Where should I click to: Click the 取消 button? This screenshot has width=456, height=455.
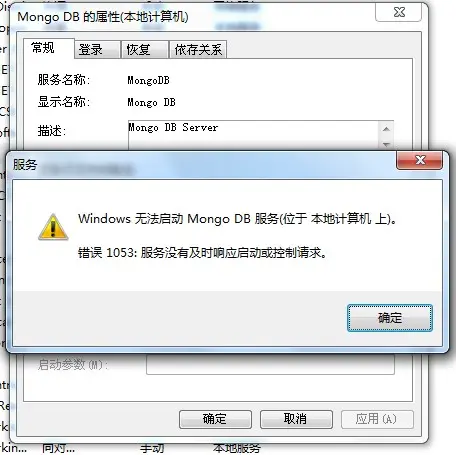(x=296, y=419)
